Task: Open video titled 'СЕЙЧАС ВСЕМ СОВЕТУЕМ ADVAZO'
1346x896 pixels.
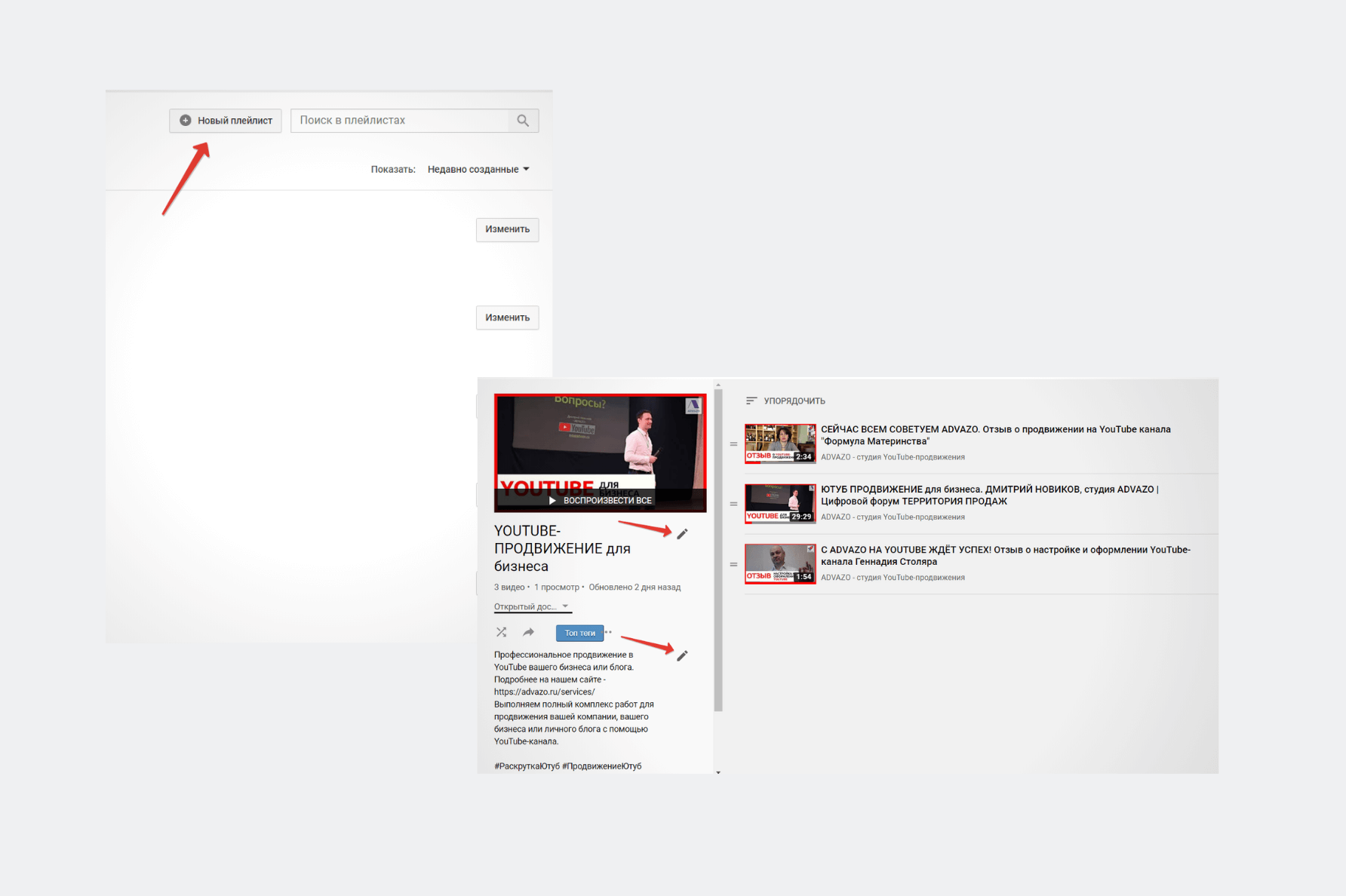Action: click(995, 435)
